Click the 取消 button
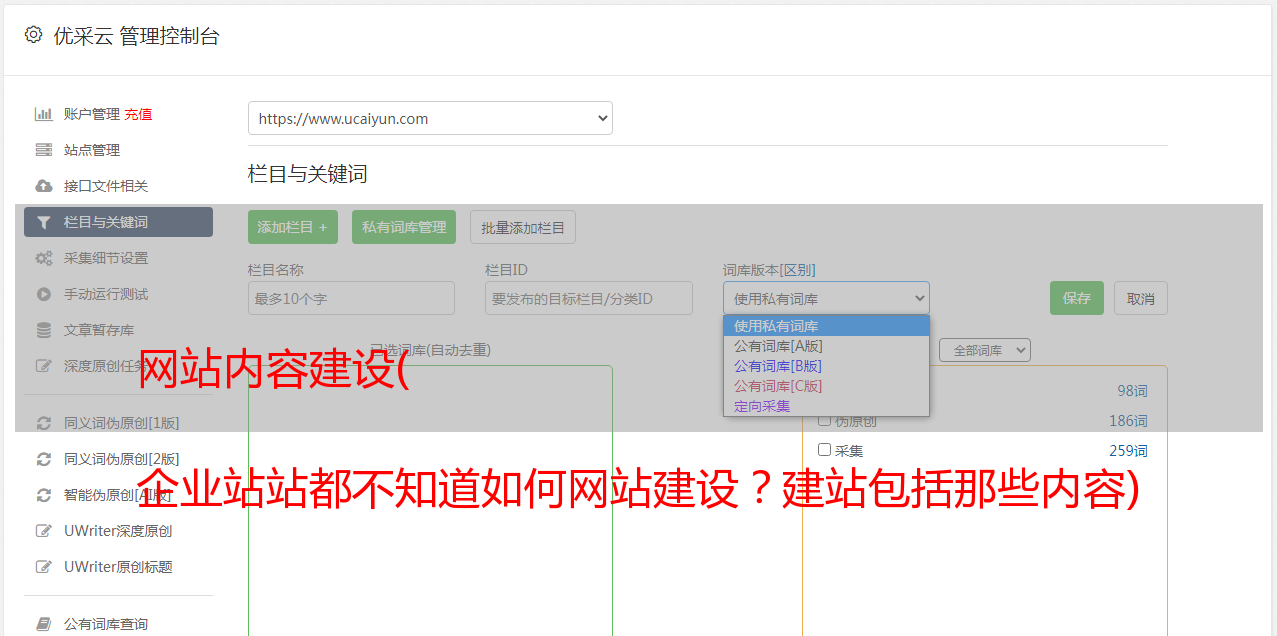 coord(1141,298)
